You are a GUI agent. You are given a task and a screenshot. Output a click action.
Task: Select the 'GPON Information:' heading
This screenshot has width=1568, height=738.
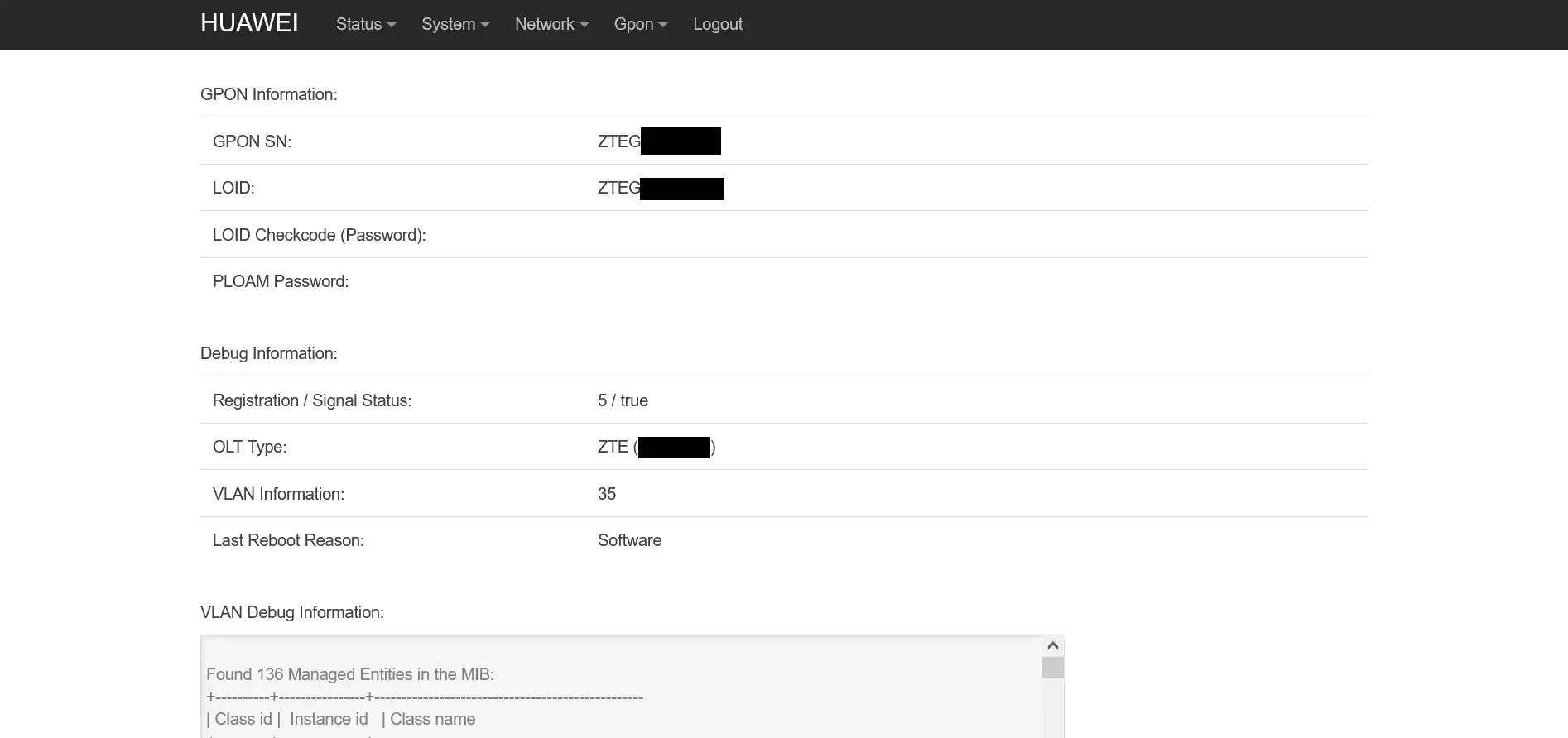pos(269,94)
